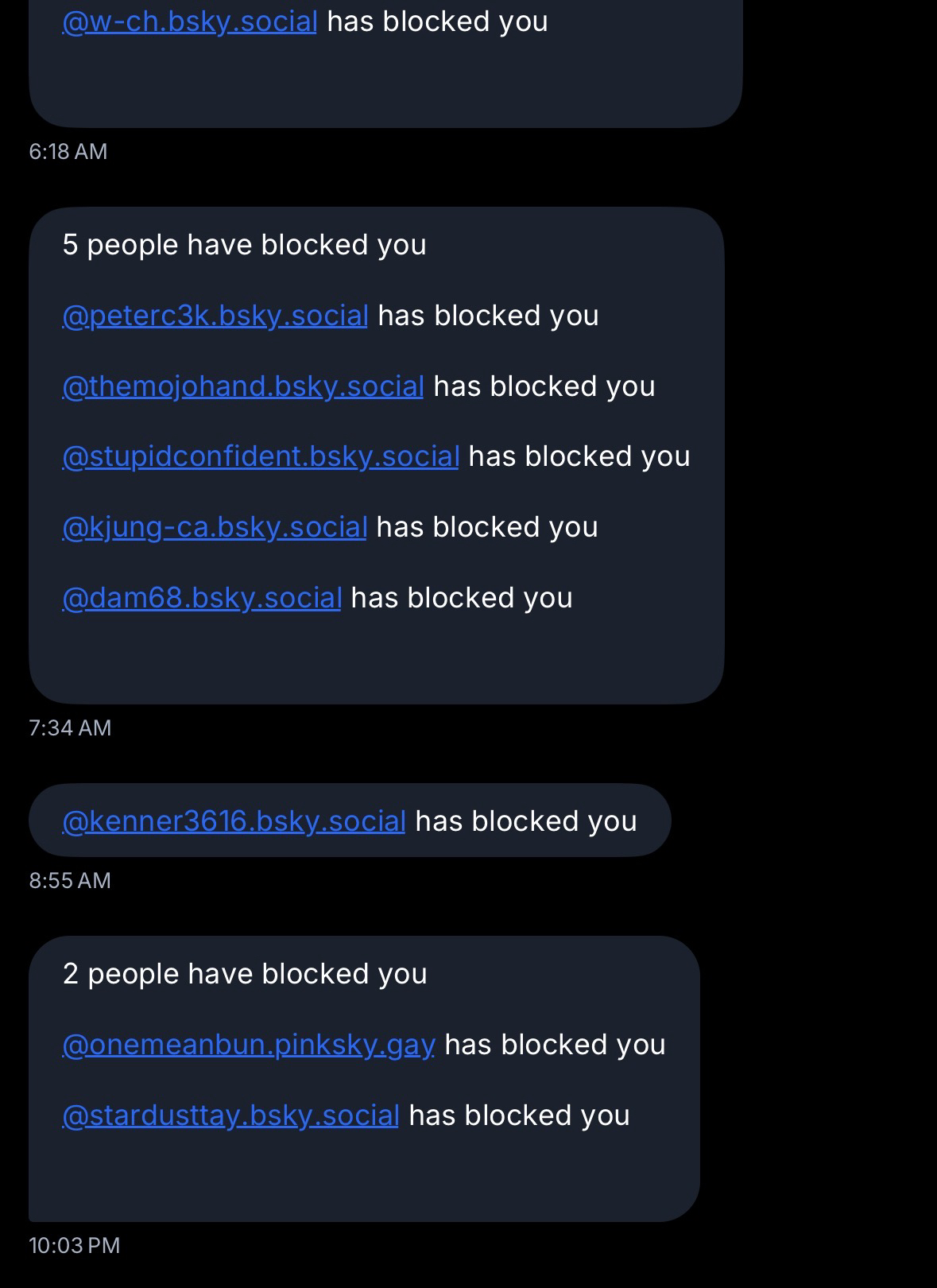Open the @w-ch.bsky.social profile link
The image size is (937, 1288).
(x=189, y=21)
